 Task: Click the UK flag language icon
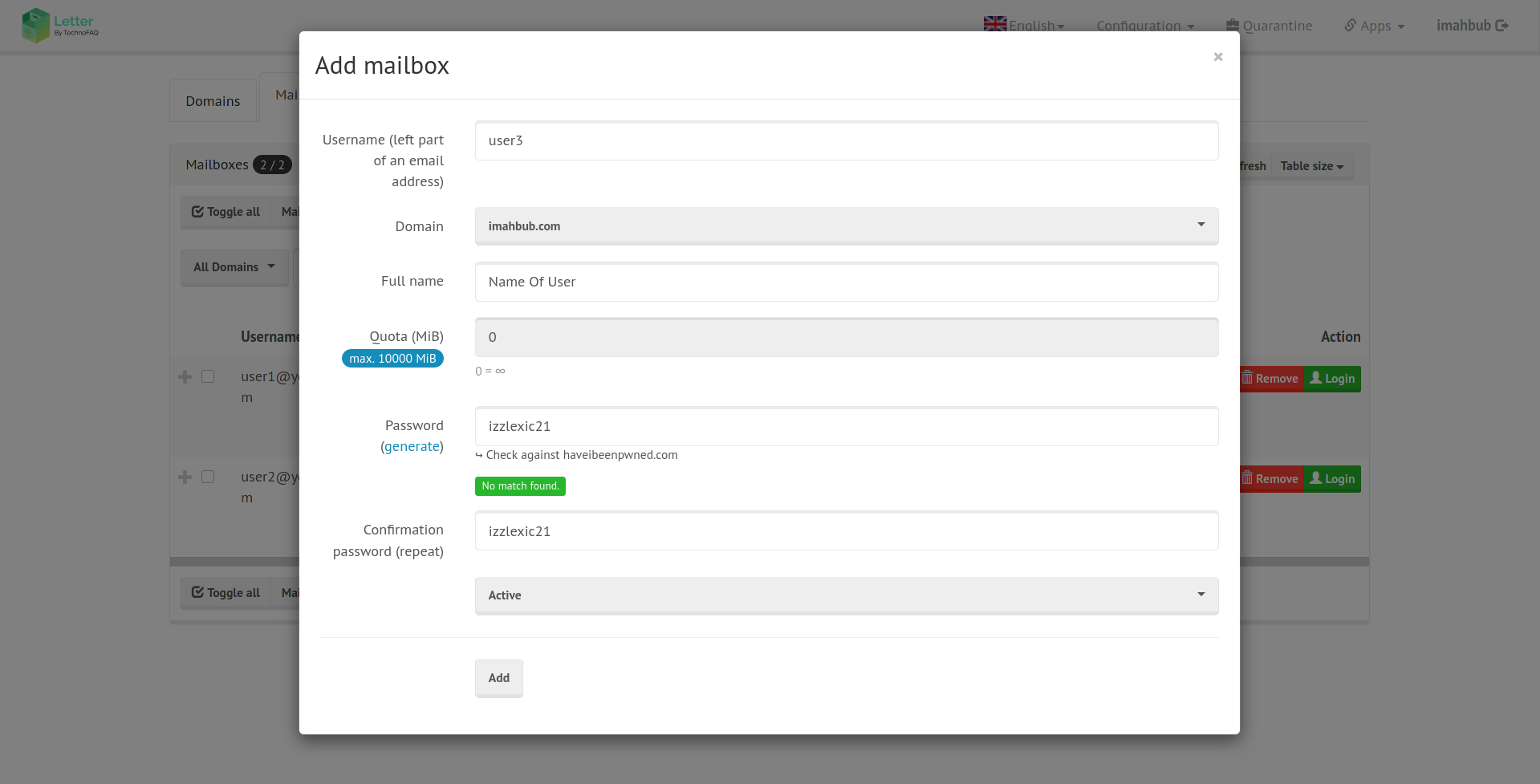[x=995, y=24]
